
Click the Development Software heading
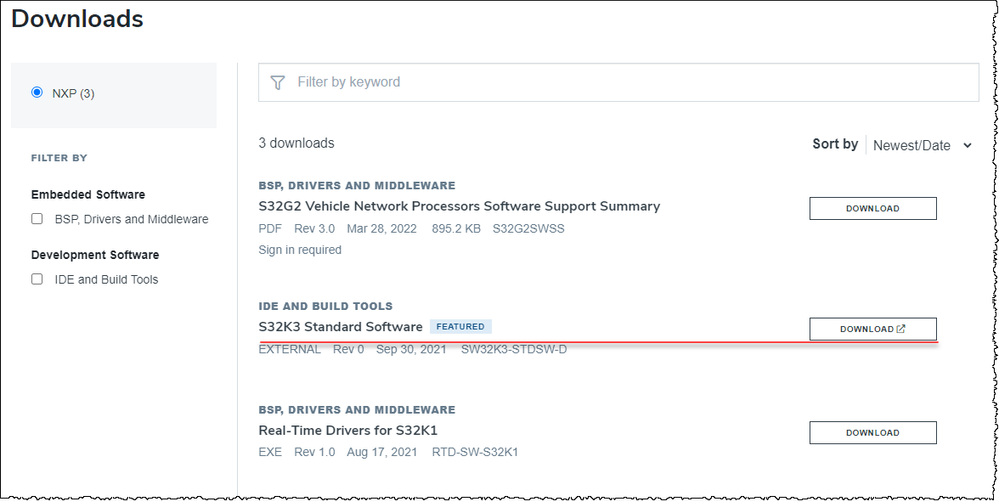pos(95,255)
